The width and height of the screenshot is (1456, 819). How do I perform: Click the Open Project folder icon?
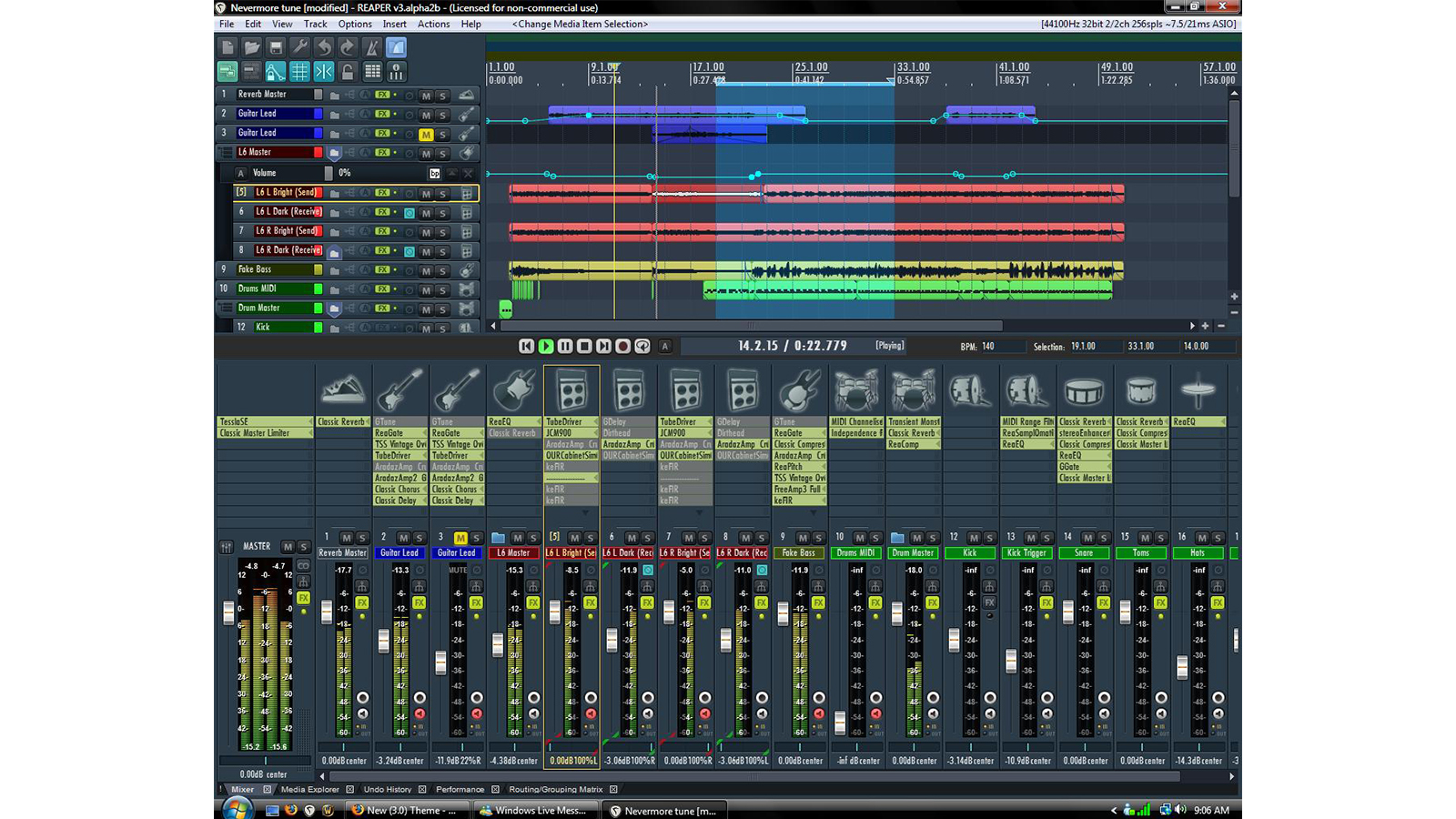pyautogui.click(x=252, y=47)
